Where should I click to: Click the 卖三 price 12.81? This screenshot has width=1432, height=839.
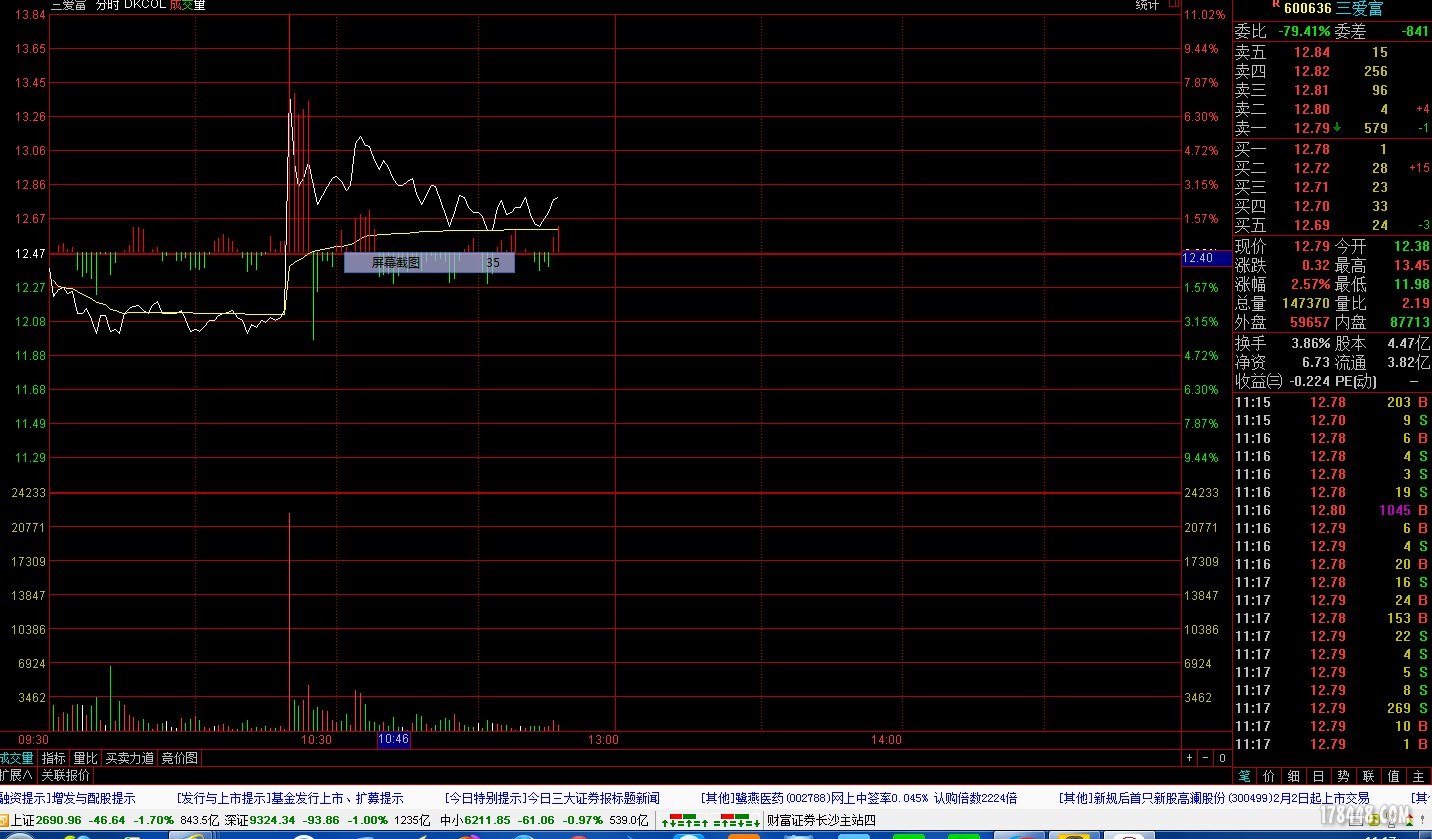1312,90
